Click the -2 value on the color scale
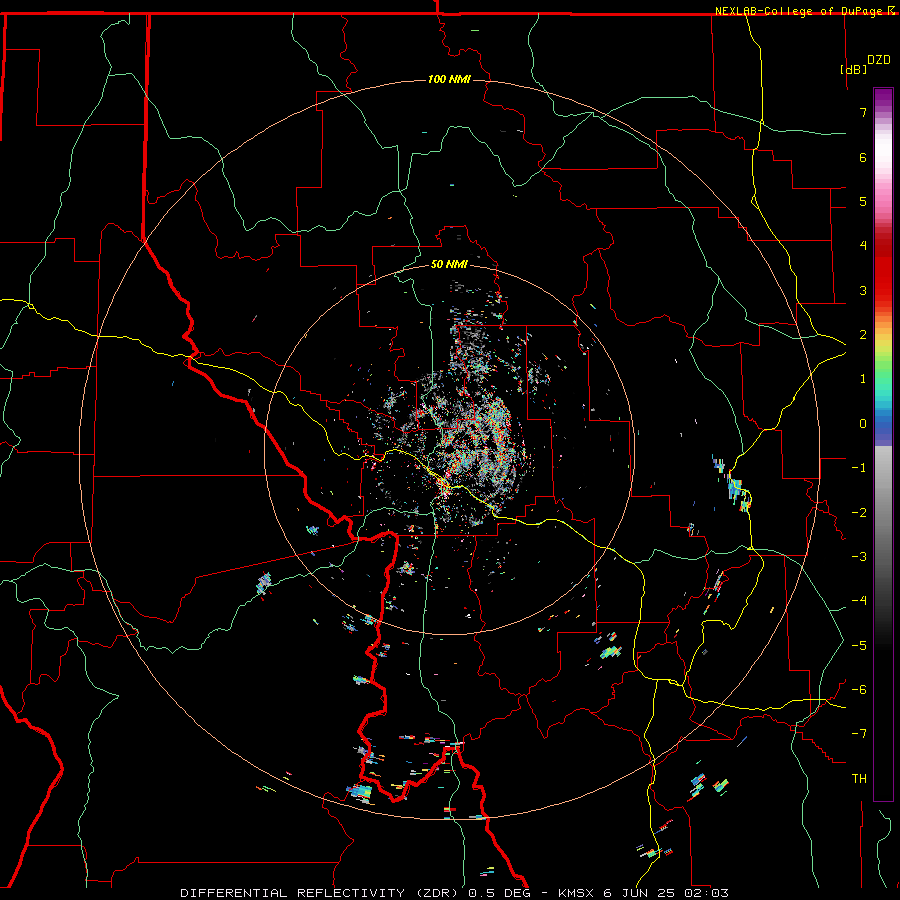Image resolution: width=900 pixels, height=900 pixels. (x=859, y=513)
